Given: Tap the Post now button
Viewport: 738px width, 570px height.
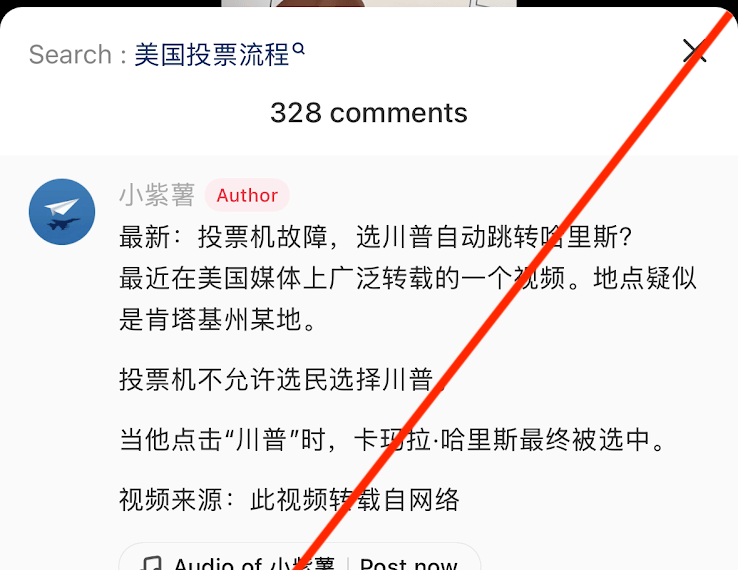Looking at the screenshot, I should 409,563.
